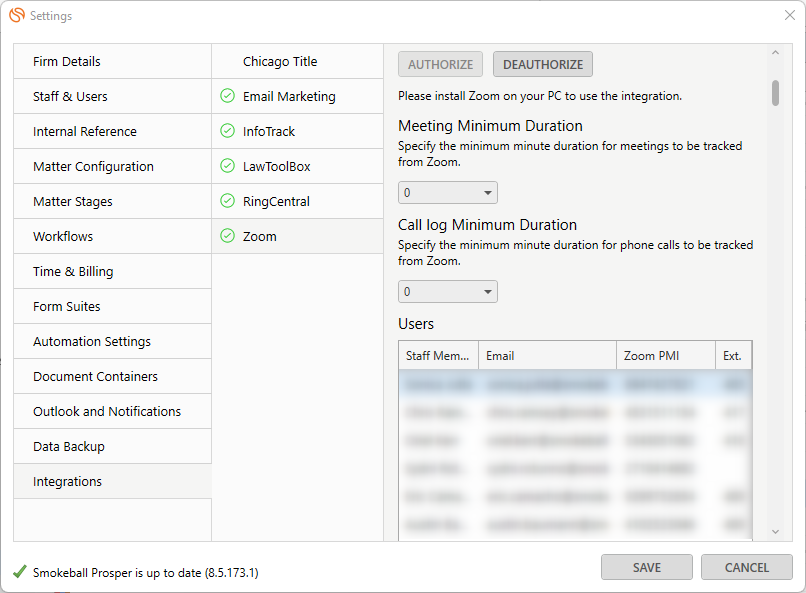
Task: Select the Integrations section
Action: (x=113, y=481)
